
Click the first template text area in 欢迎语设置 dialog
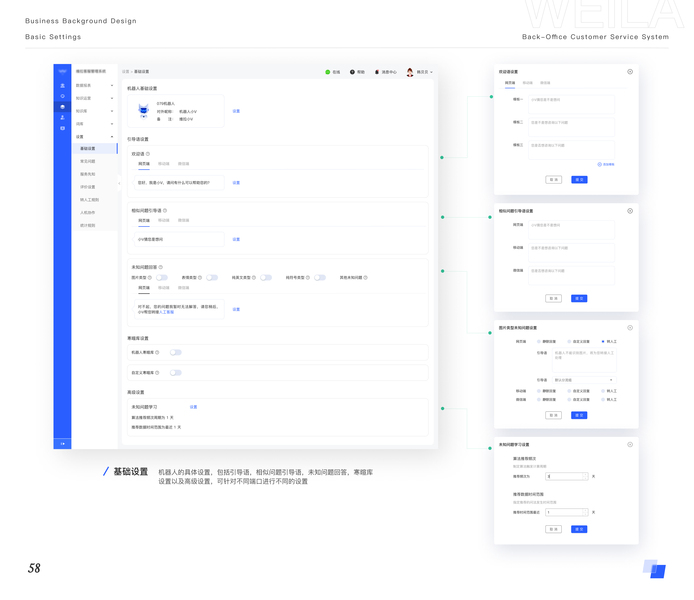[571, 105]
